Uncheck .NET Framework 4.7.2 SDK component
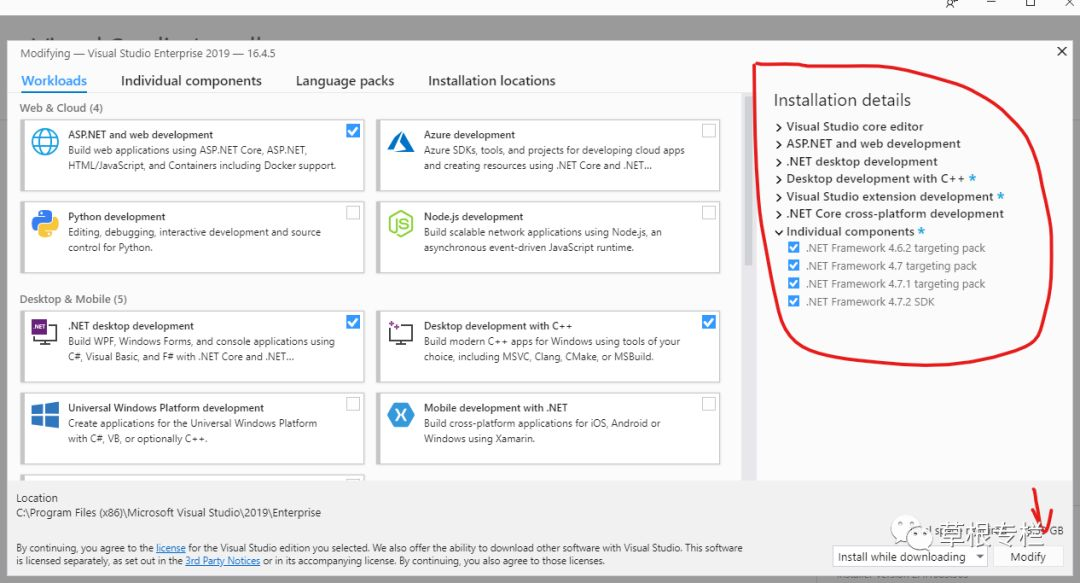 (x=793, y=301)
